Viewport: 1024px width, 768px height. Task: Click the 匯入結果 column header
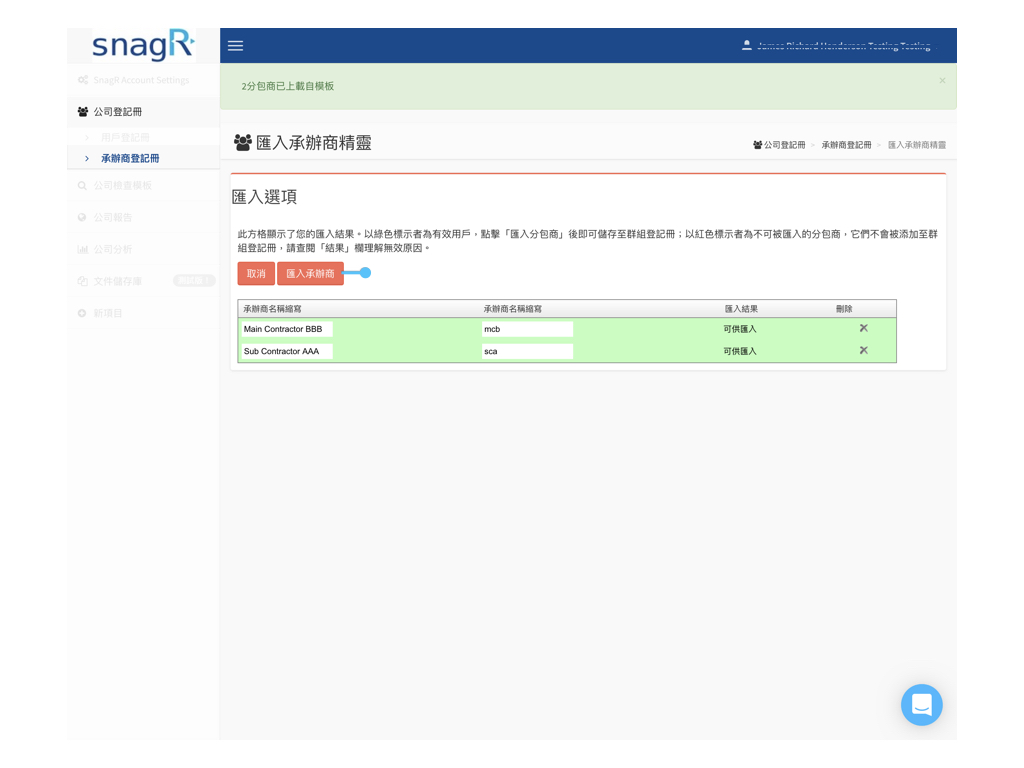coord(741,309)
